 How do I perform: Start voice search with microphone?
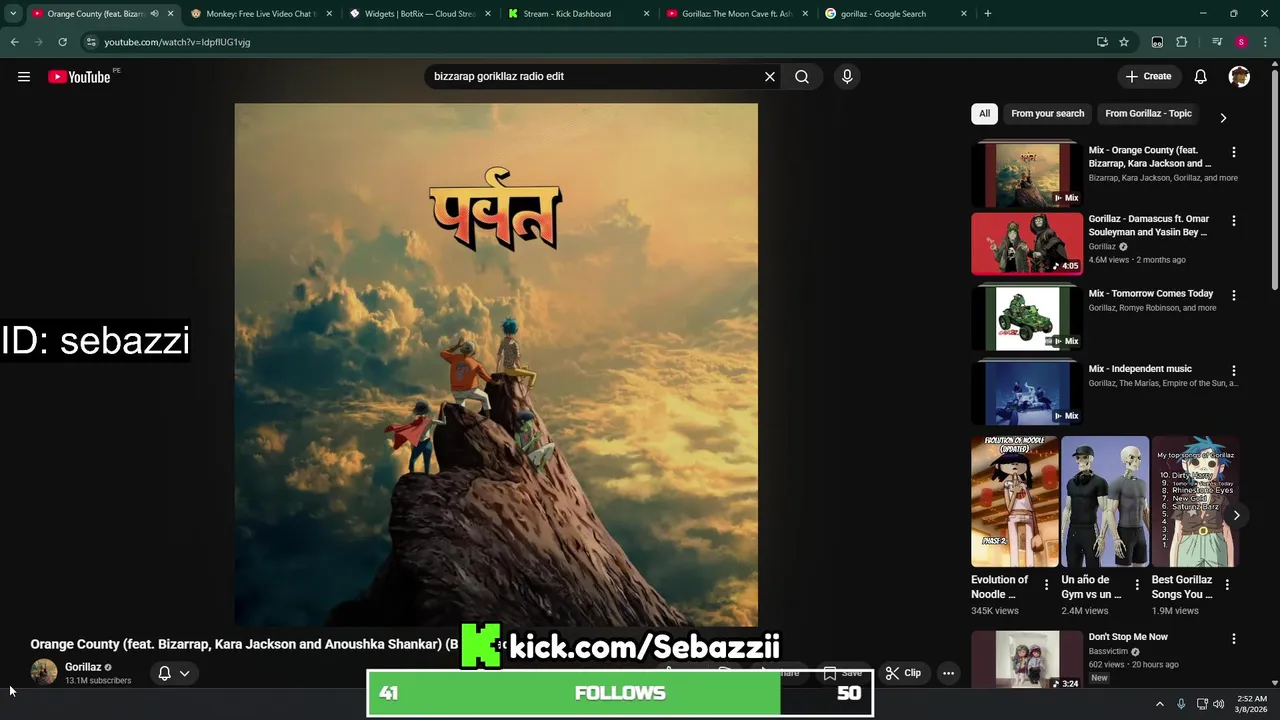point(847,77)
